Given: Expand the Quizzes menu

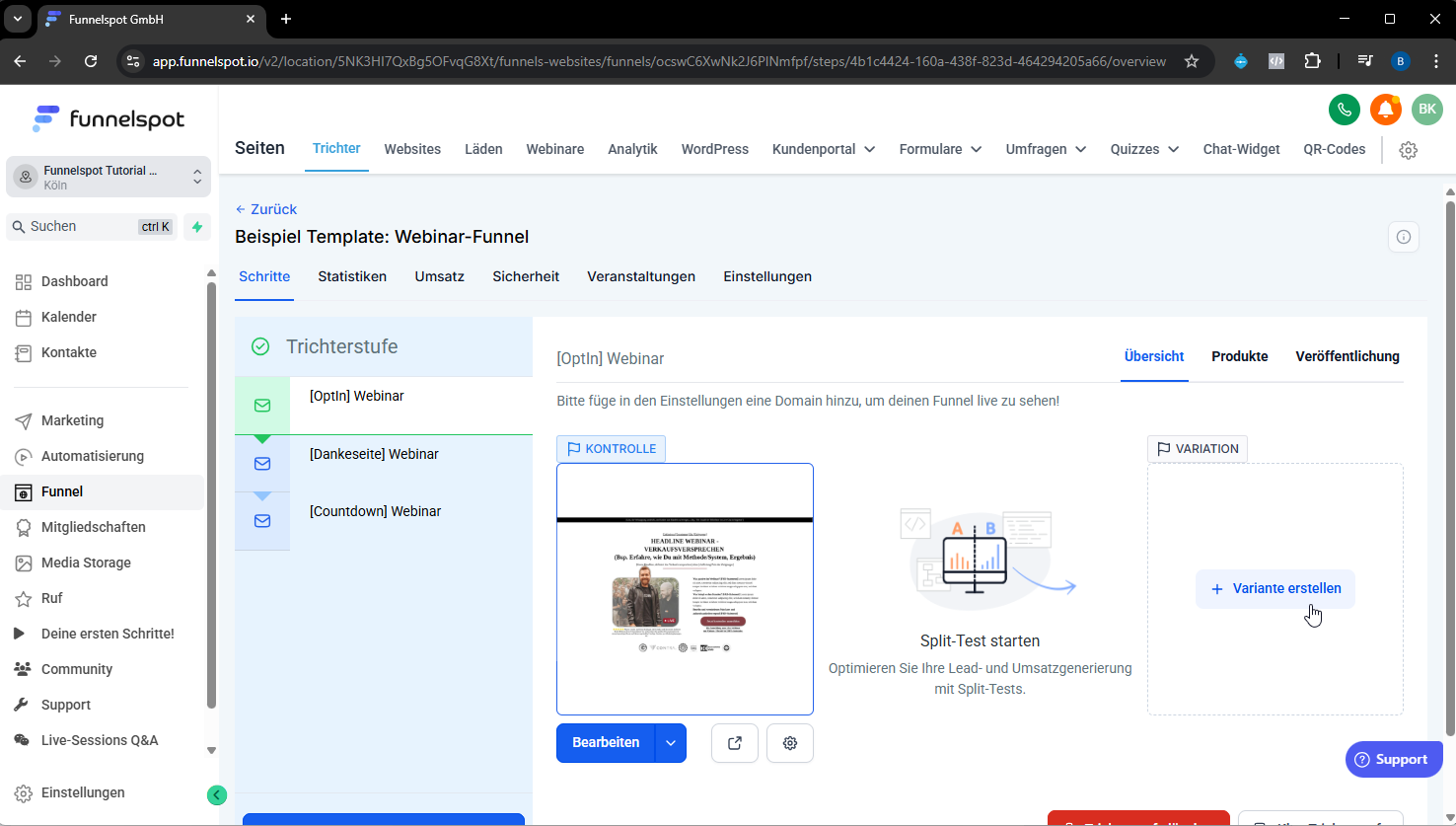Looking at the screenshot, I should click(x=1144, y=149).
